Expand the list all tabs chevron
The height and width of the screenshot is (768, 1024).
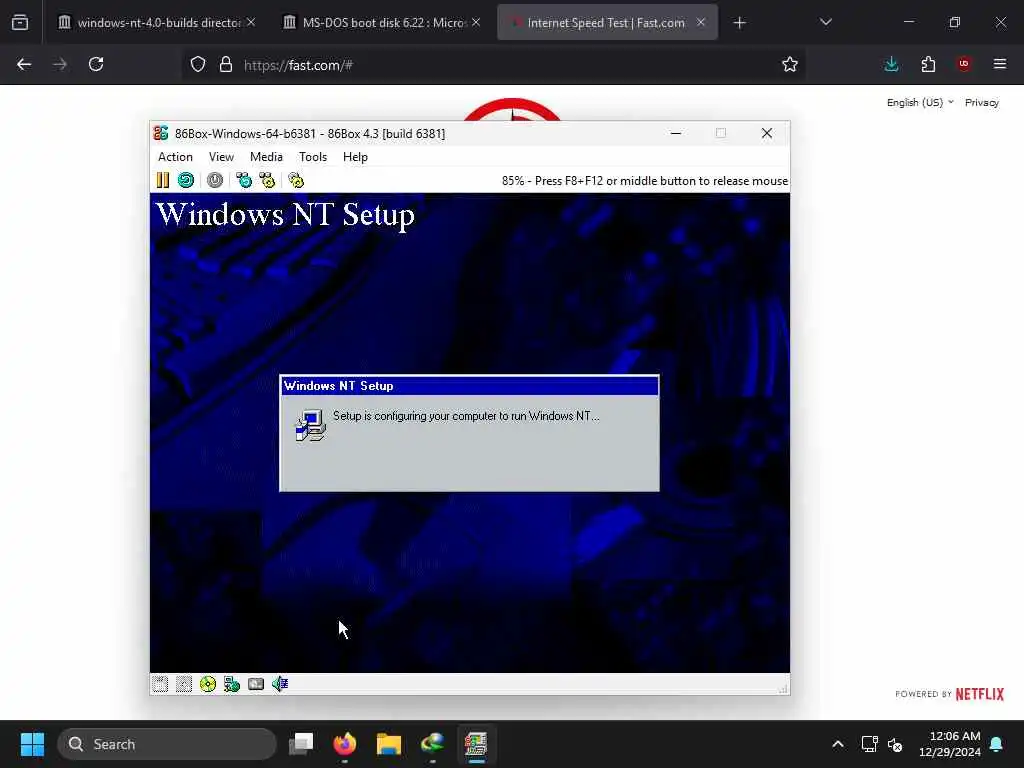point(825,22)
